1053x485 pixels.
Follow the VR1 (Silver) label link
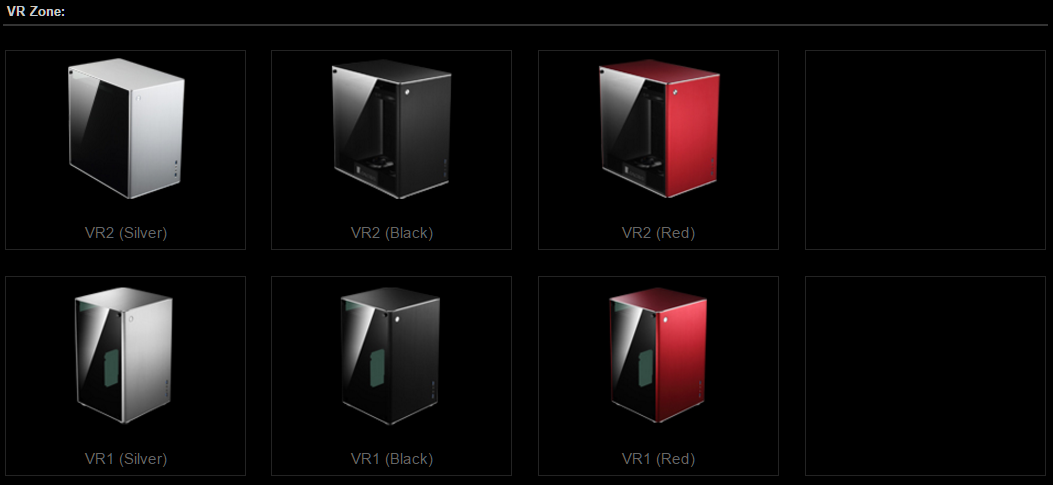tap(126, 459)
